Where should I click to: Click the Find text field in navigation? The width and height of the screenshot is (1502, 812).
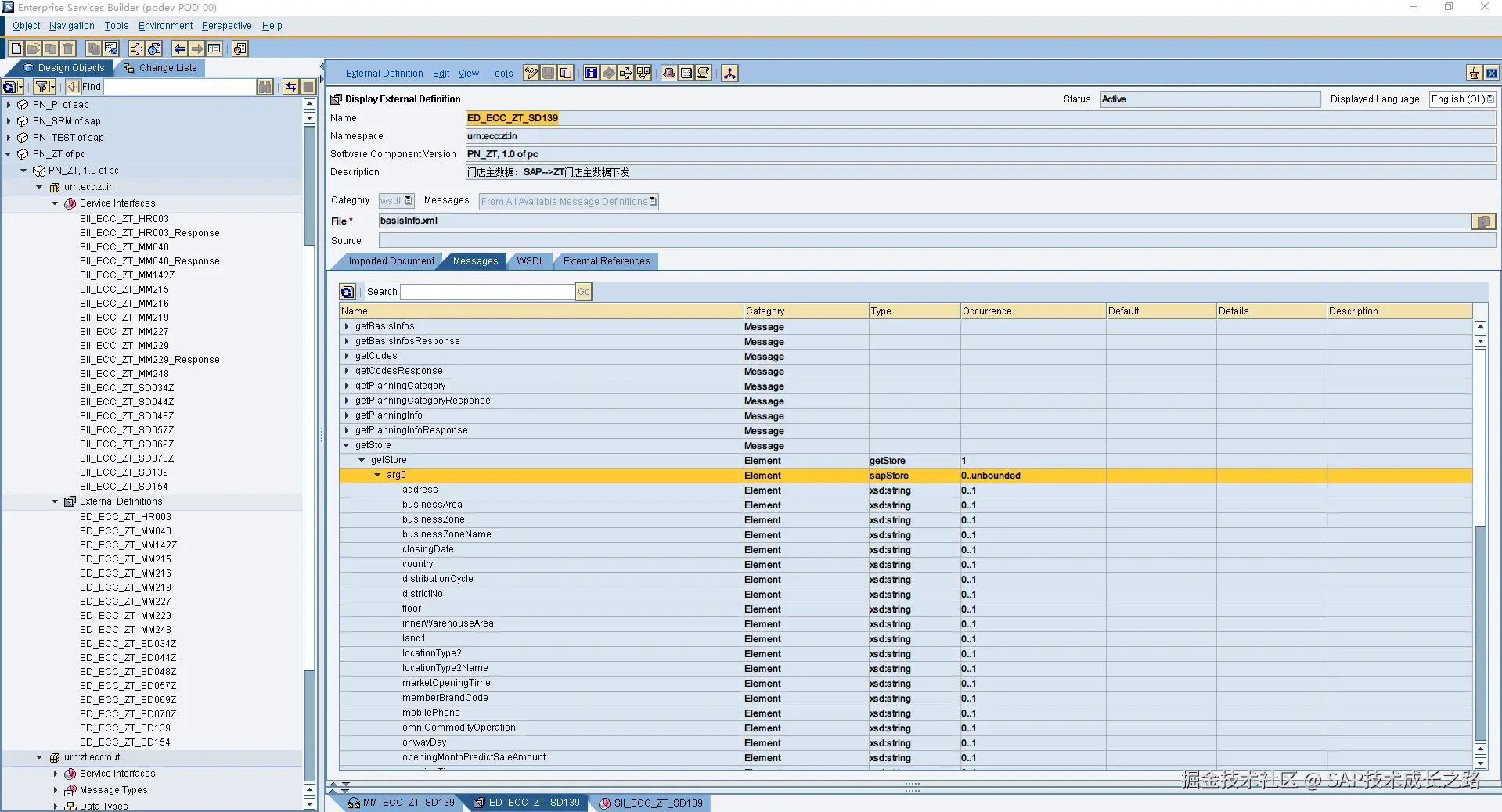pos(180,87)
